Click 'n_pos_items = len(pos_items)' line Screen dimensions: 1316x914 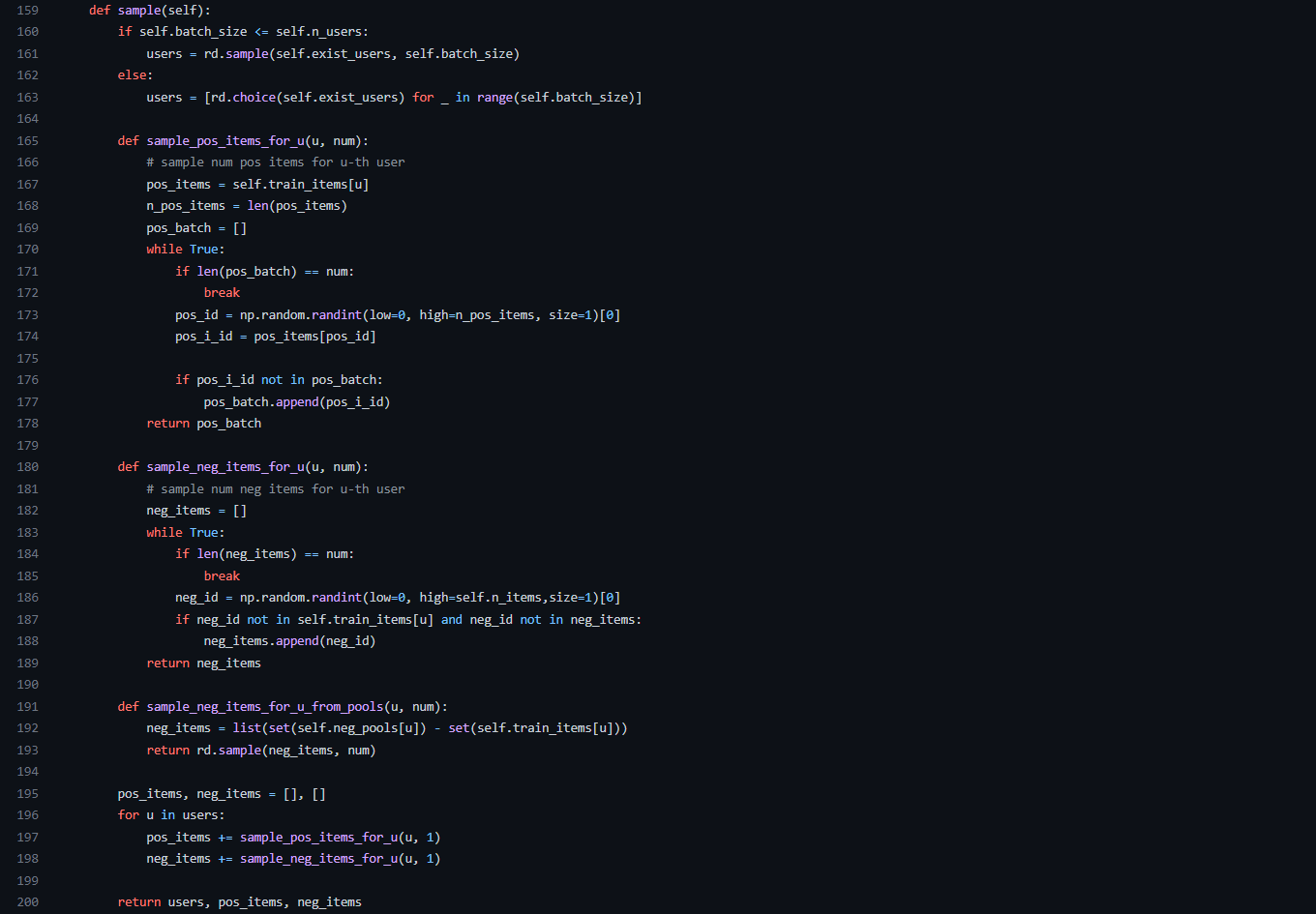[x=247, y=206]
